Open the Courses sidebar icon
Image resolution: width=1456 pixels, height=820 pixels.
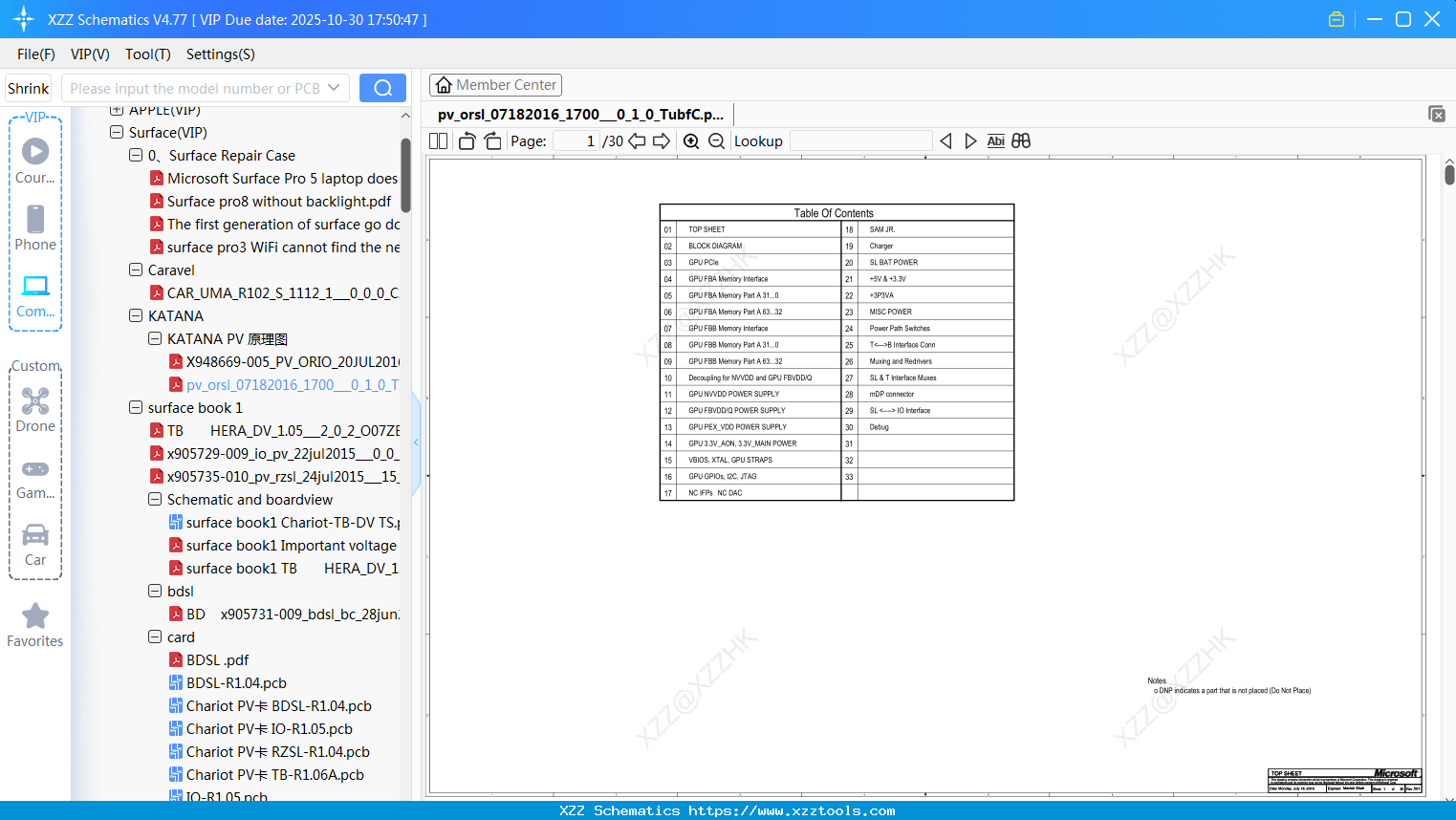click(35, 160)
